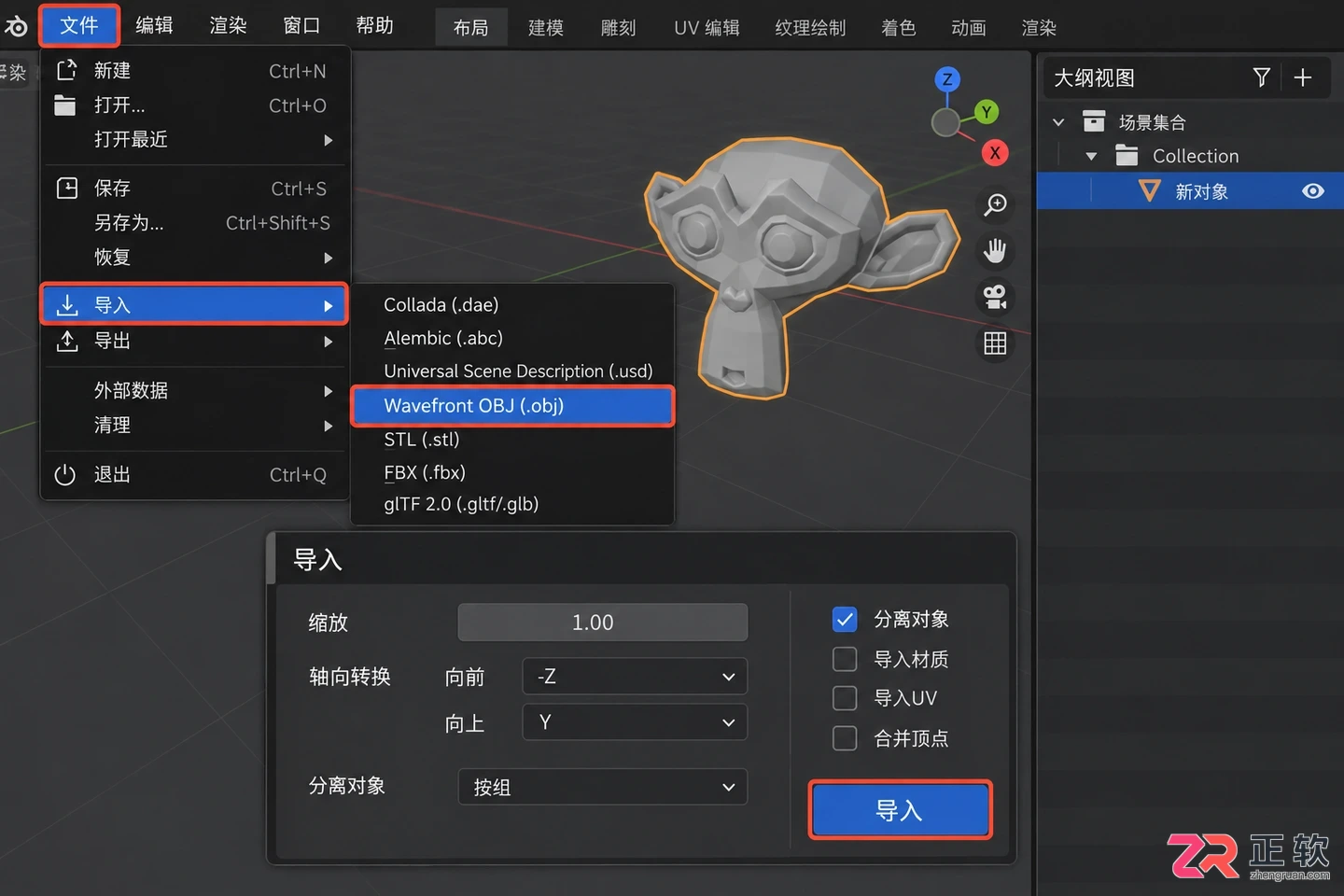Switch to the UV 编辑 workspace tab
The height and width of the screenshot is (896, 1344).
pos(707,28)
